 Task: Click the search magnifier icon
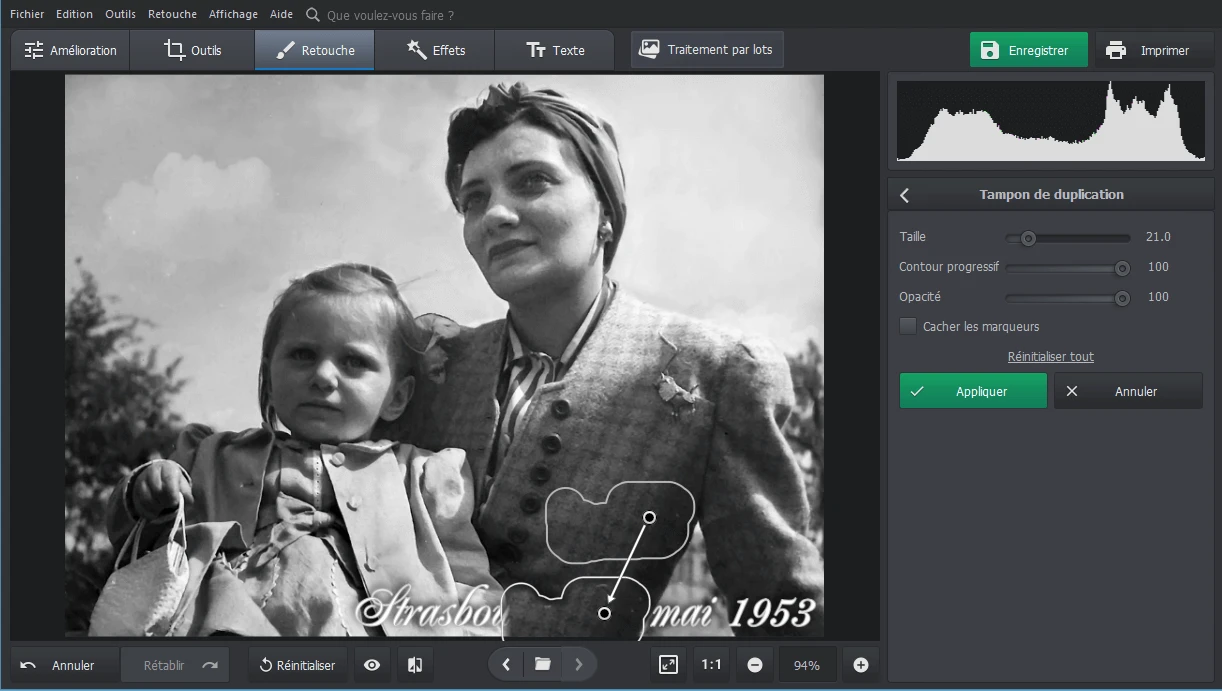(x=313, y=15)
